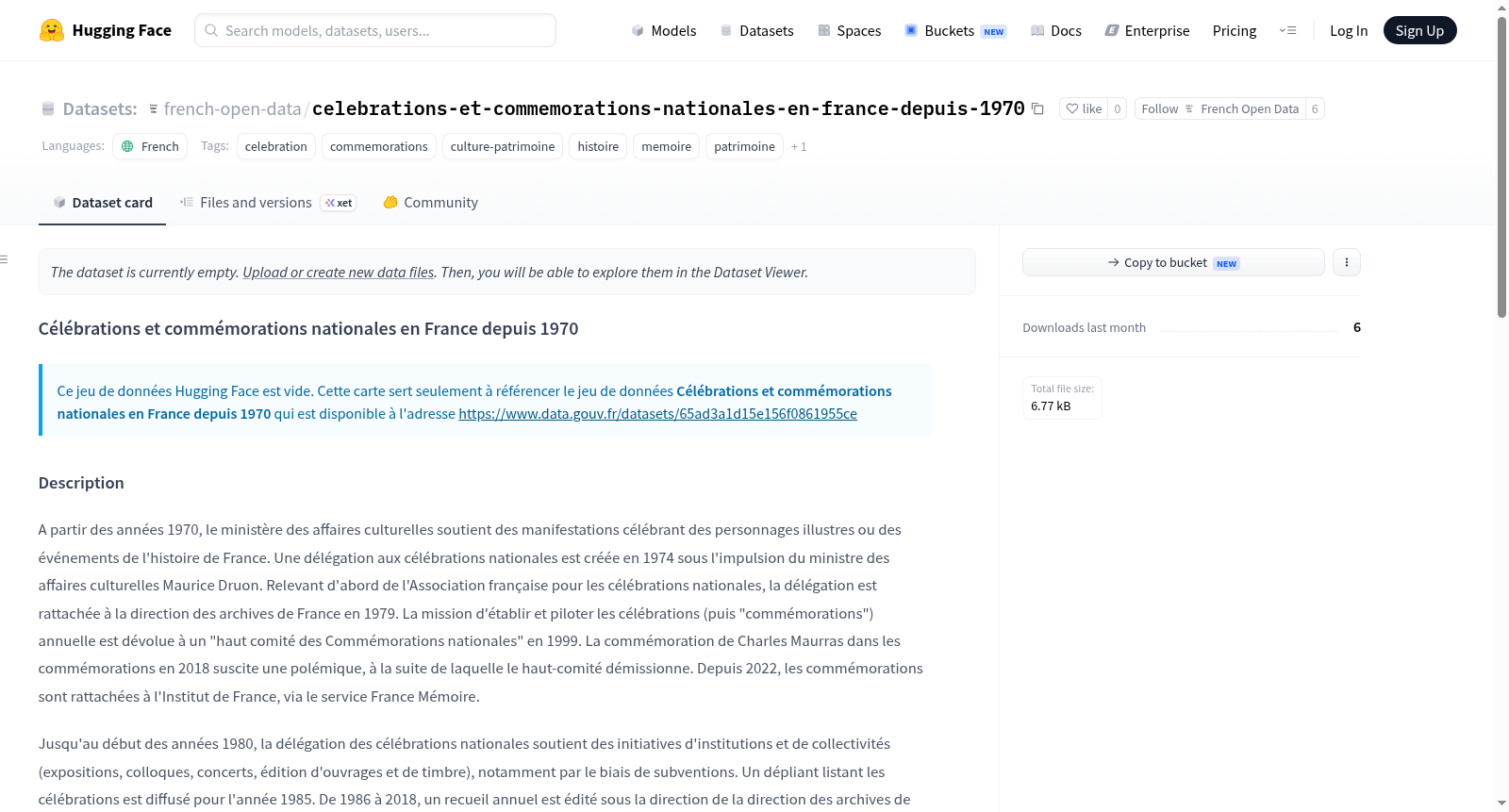Screen dimensions: 1509x812
Task: Click the follower count 6
Action: click(x=1315, y=108)
